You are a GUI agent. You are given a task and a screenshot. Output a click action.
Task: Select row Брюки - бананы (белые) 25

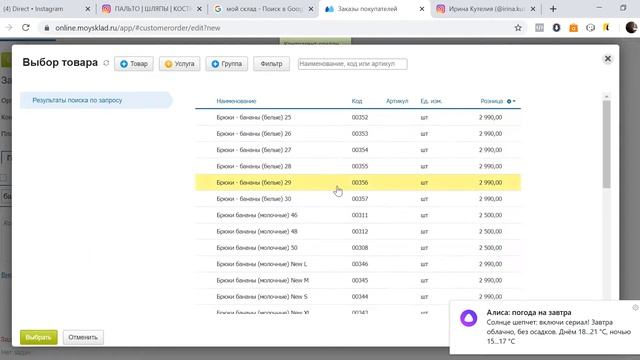[x=358, y=118]
